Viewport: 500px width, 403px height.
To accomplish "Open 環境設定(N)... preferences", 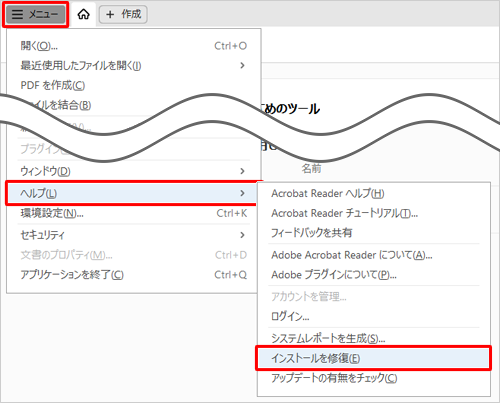I will point(133,213).
